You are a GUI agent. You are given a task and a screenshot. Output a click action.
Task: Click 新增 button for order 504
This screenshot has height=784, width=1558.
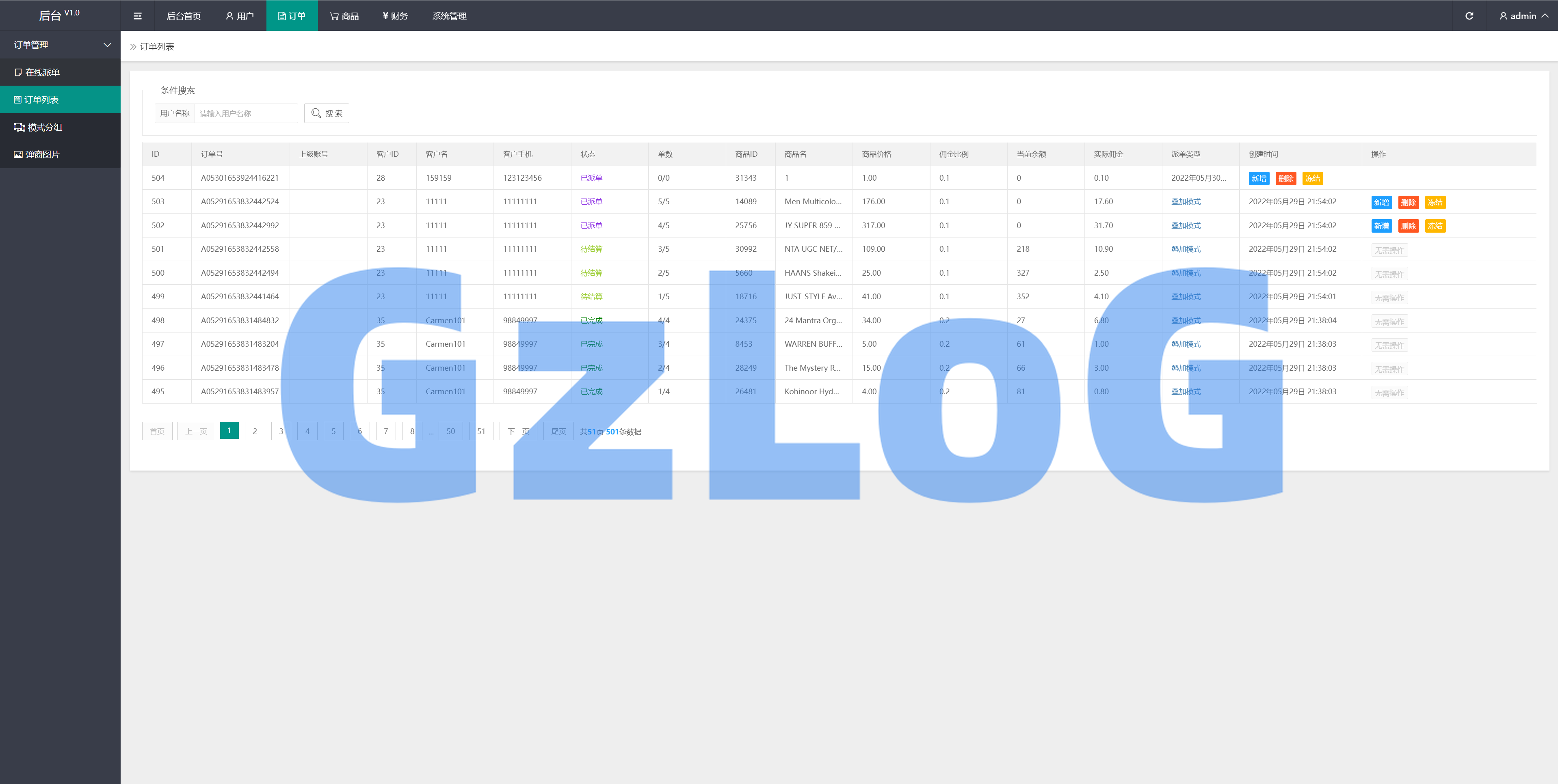[x=1259, y=178]
